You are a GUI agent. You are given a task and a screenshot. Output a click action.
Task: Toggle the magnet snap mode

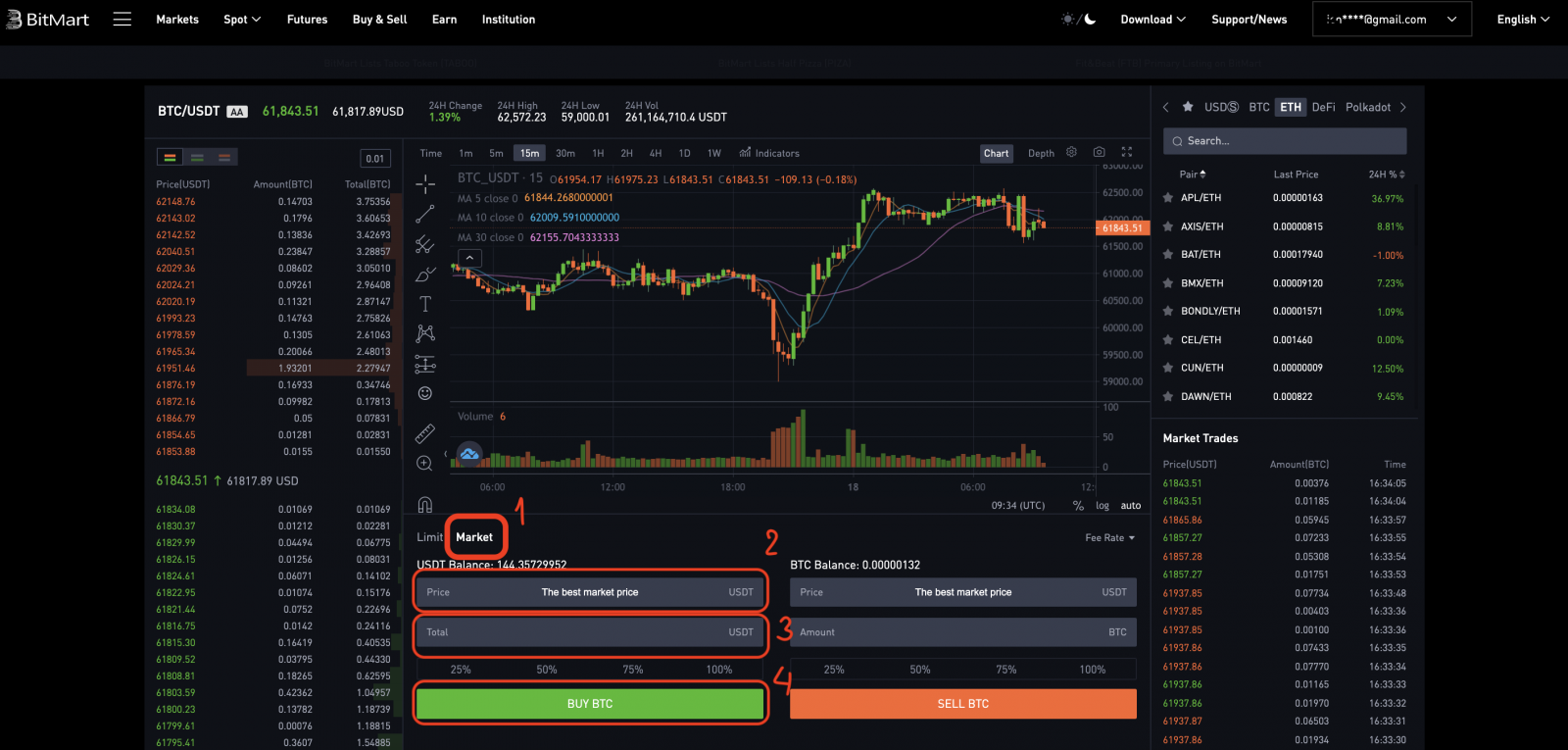coord(425,504)
